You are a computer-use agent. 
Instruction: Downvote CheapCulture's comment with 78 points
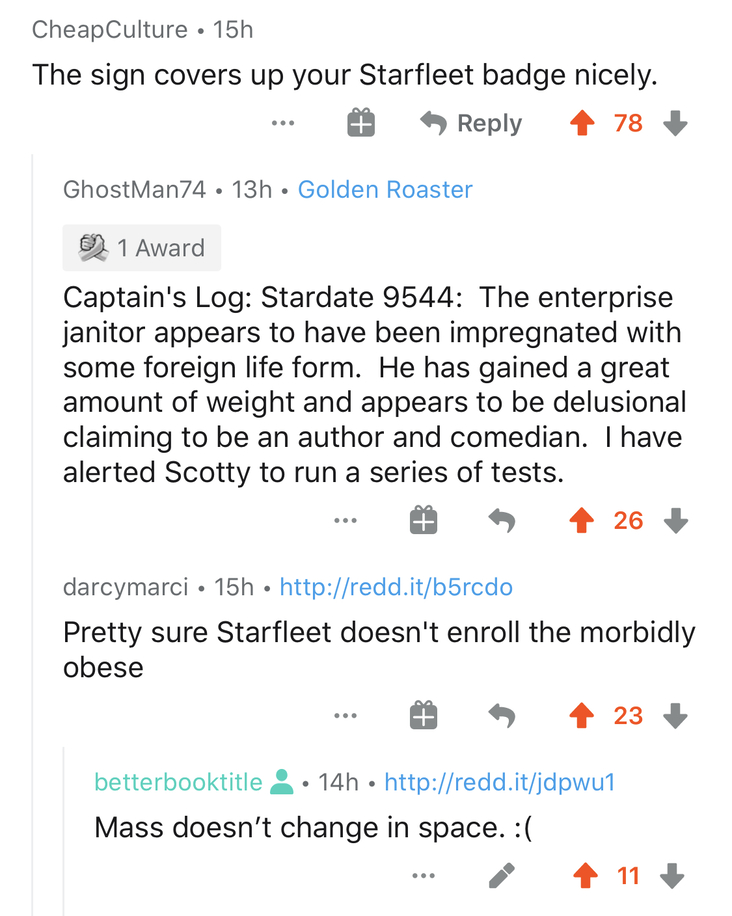click(676, 123)
